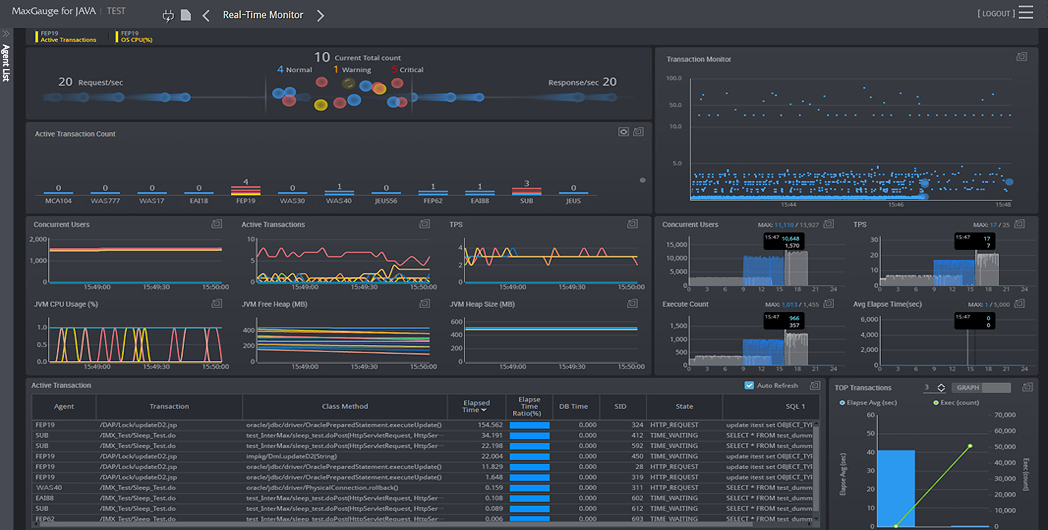Maximize the Active Transactions chart panel
Image resolution: width=1048 pixels, height=530 pixels.
coord(424,224)
